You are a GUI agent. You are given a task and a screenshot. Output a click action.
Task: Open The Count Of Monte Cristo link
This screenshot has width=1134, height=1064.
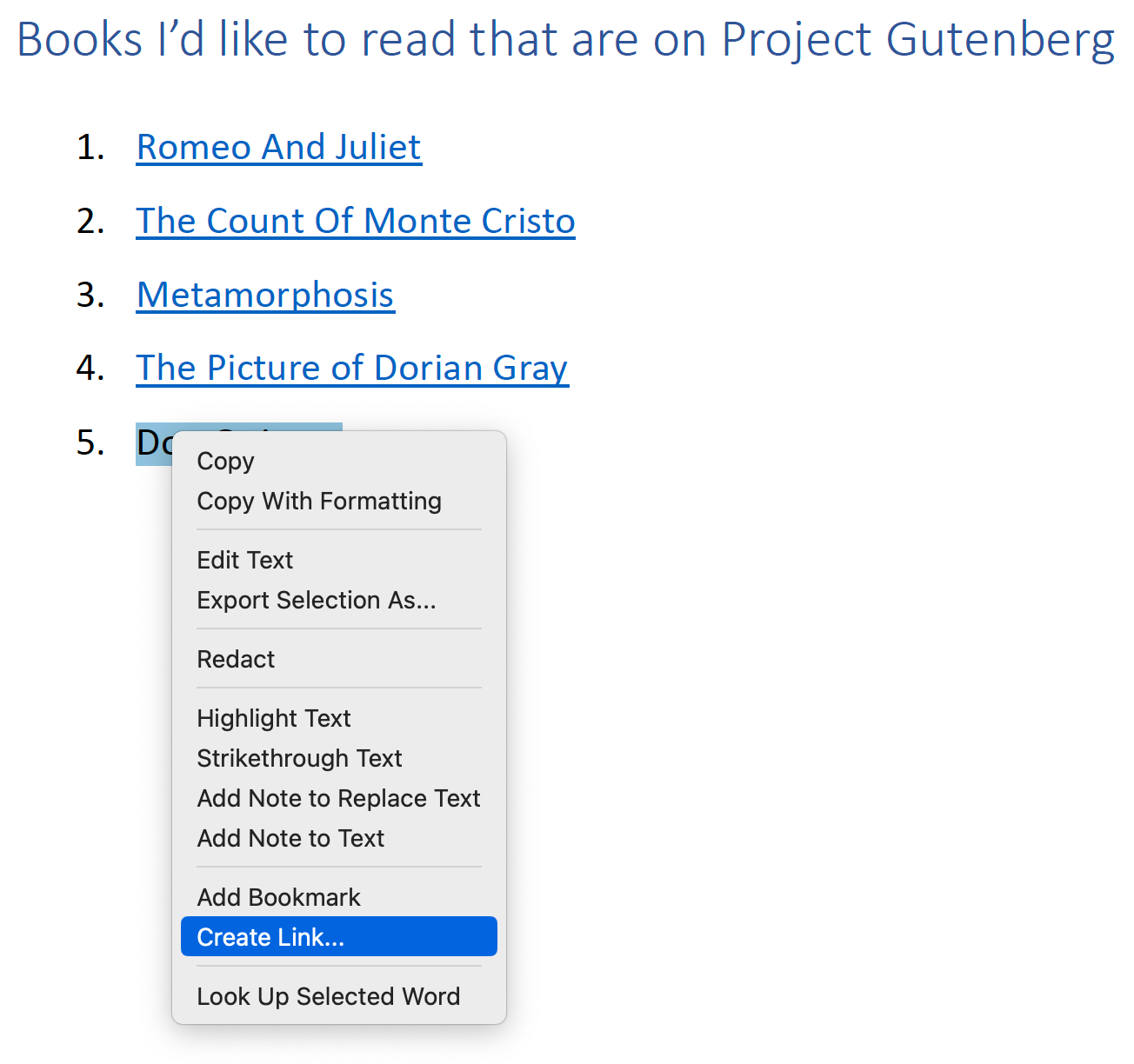pos(355,221)
